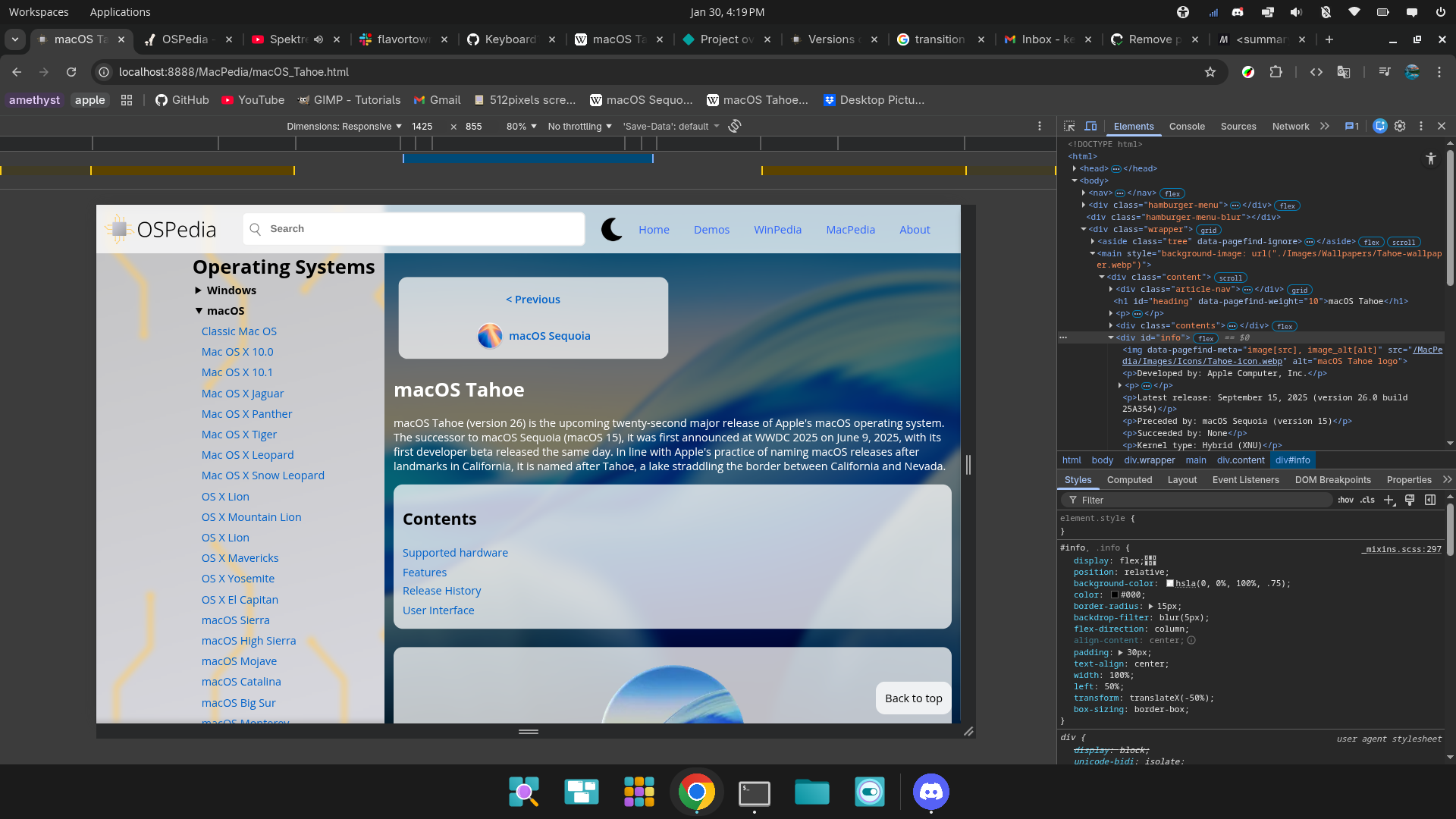Expand the Windows tree in sidebar

point(199,290)
